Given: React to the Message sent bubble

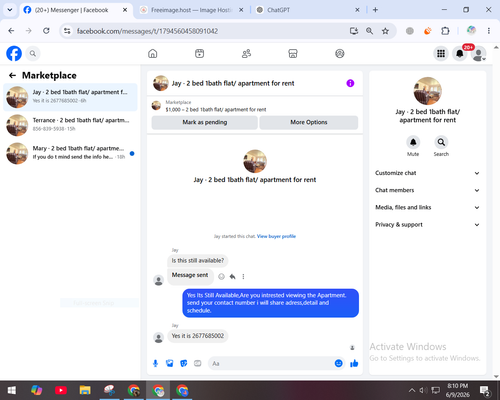Looking at the screenshot, I should [221, 276].
